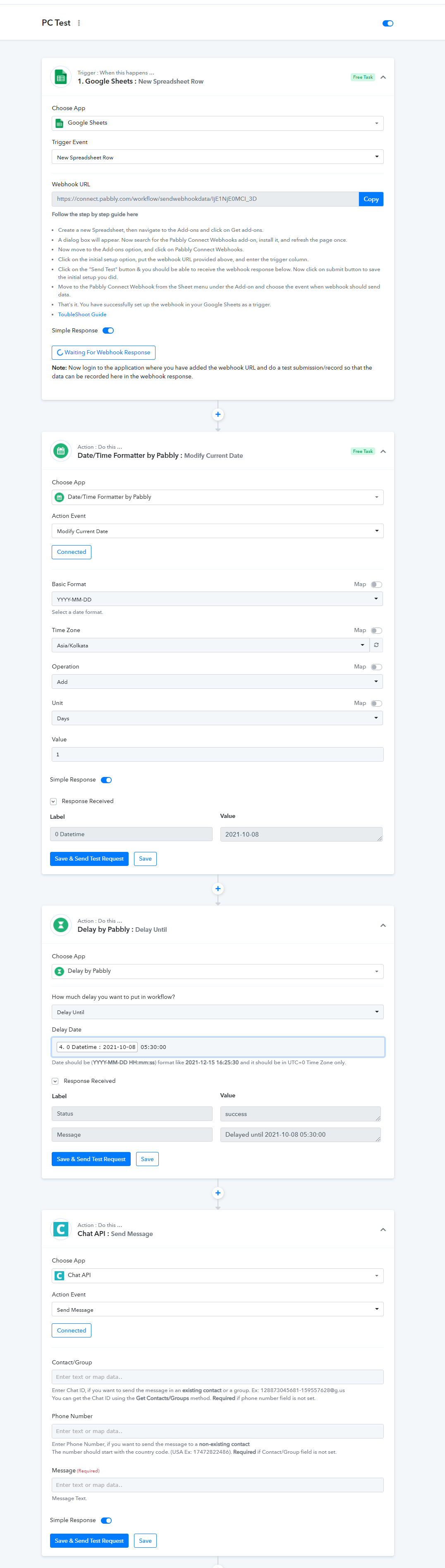Image resolution: width=445 pixels, height=1568 pixels.
Task: Click the 0 Datetime label field
Action: point(132,835)
